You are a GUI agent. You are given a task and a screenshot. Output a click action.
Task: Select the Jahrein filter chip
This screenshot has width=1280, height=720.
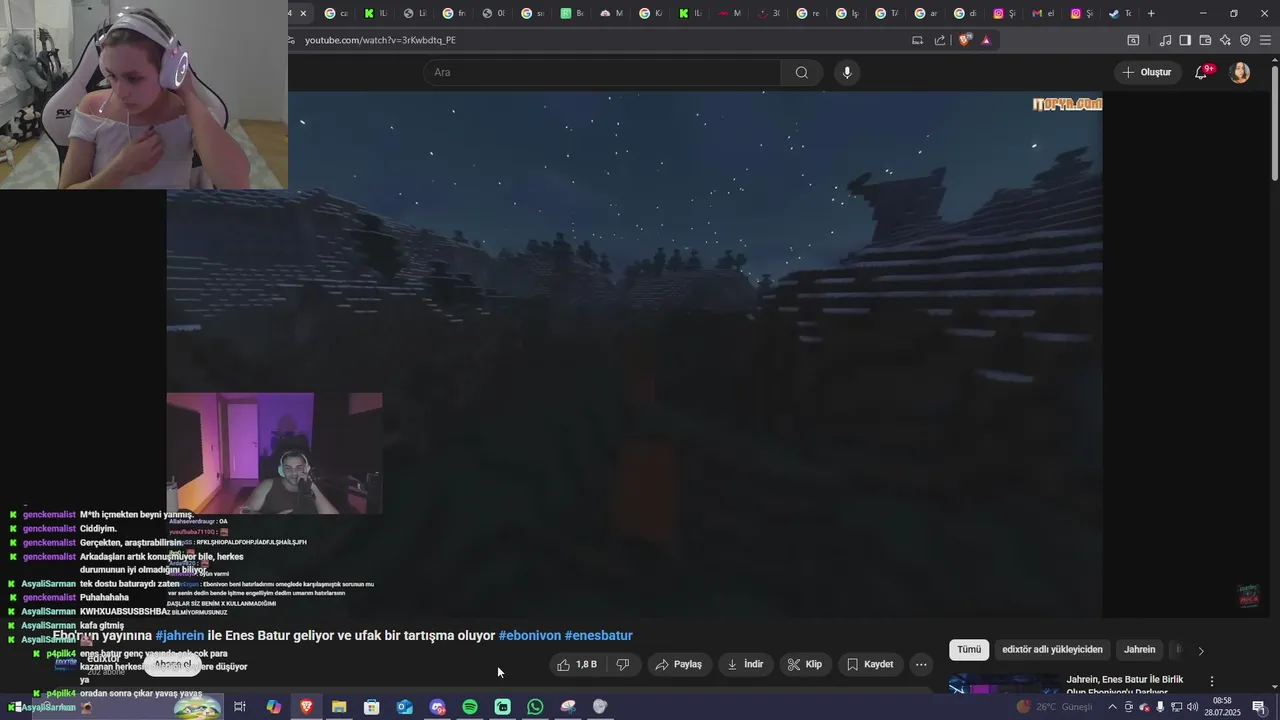point(1139,650)
